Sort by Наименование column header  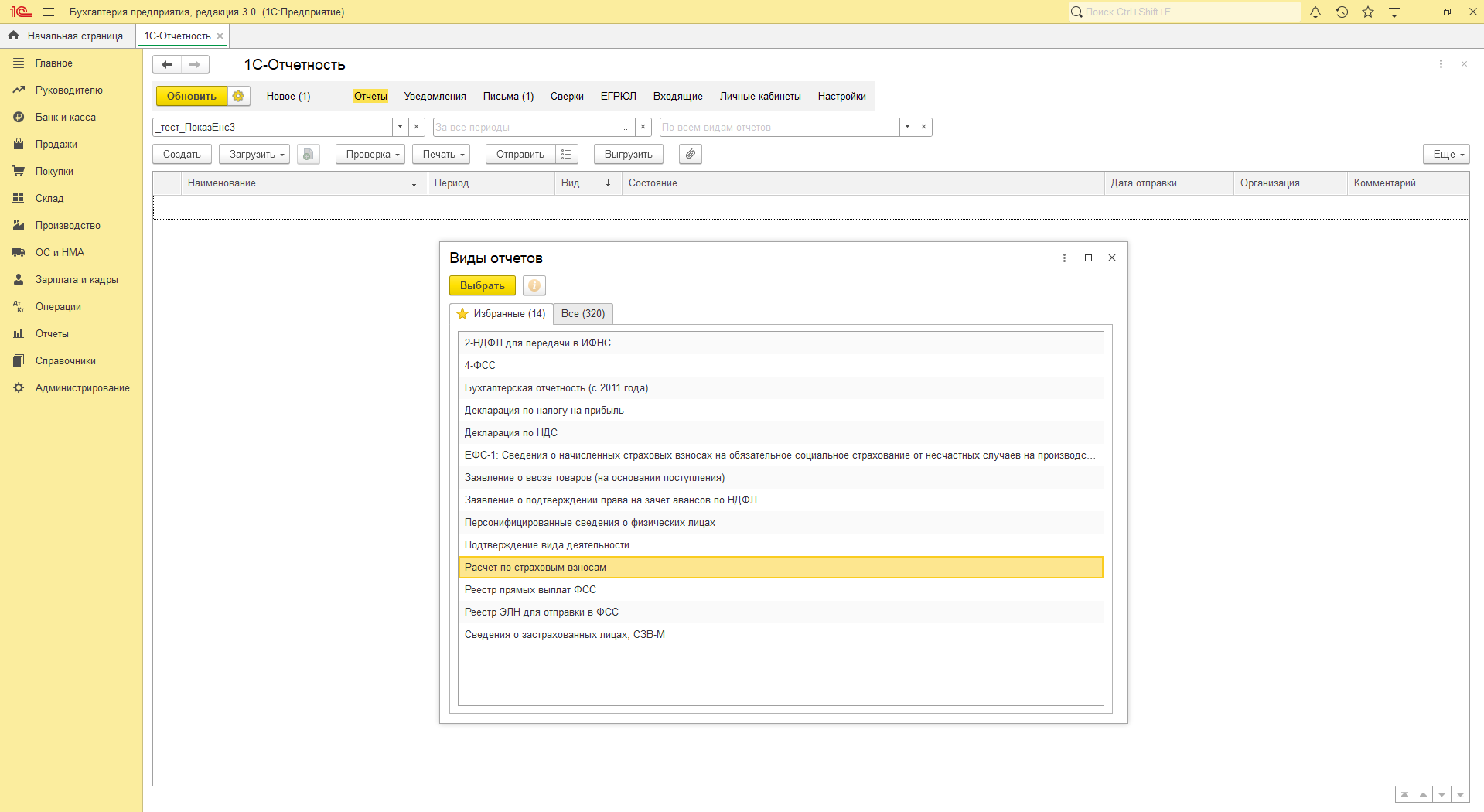[303, 183]
